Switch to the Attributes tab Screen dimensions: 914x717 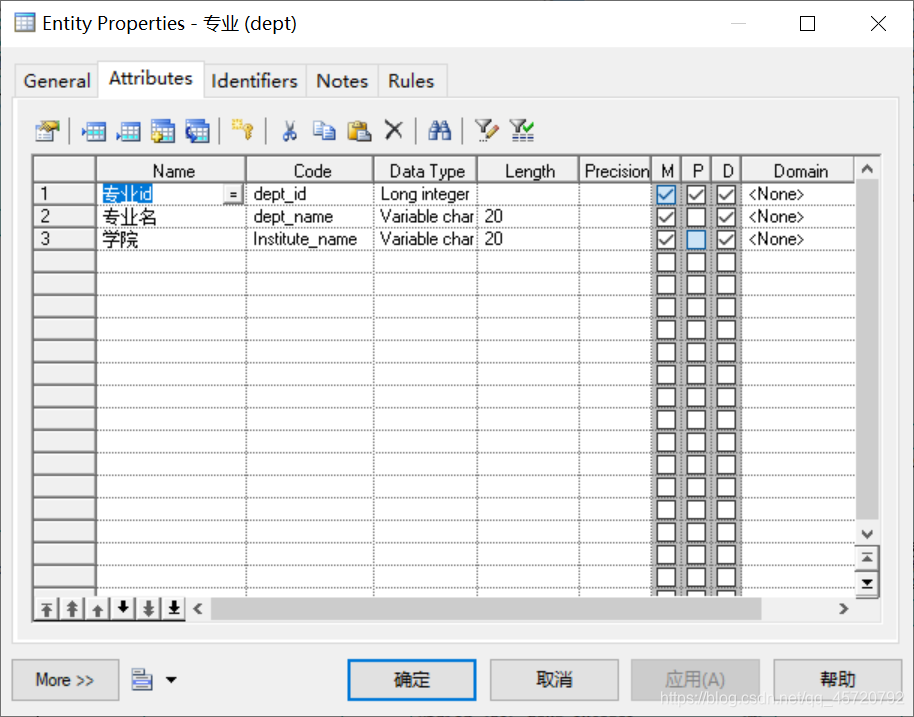click(151, 79)
